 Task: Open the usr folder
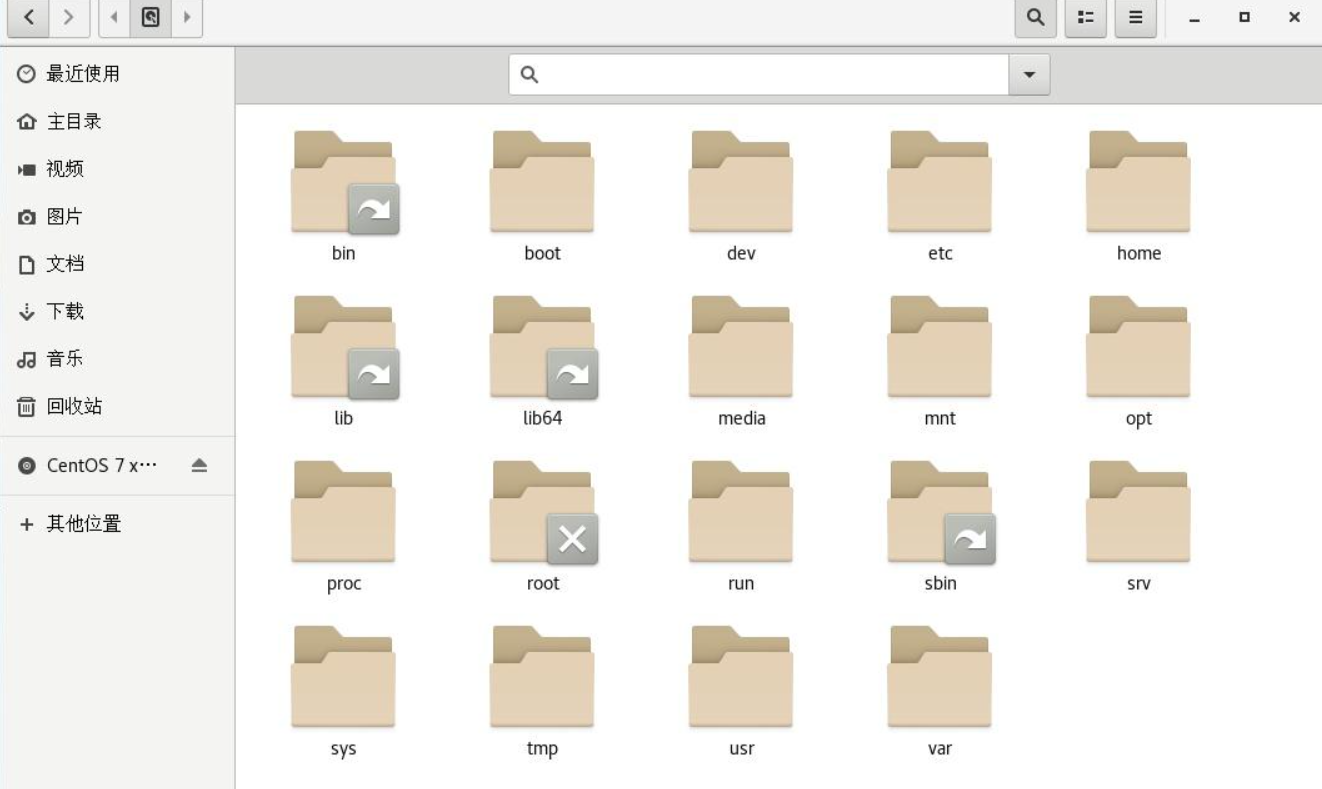pyautogui.click(x=741, y=679)
